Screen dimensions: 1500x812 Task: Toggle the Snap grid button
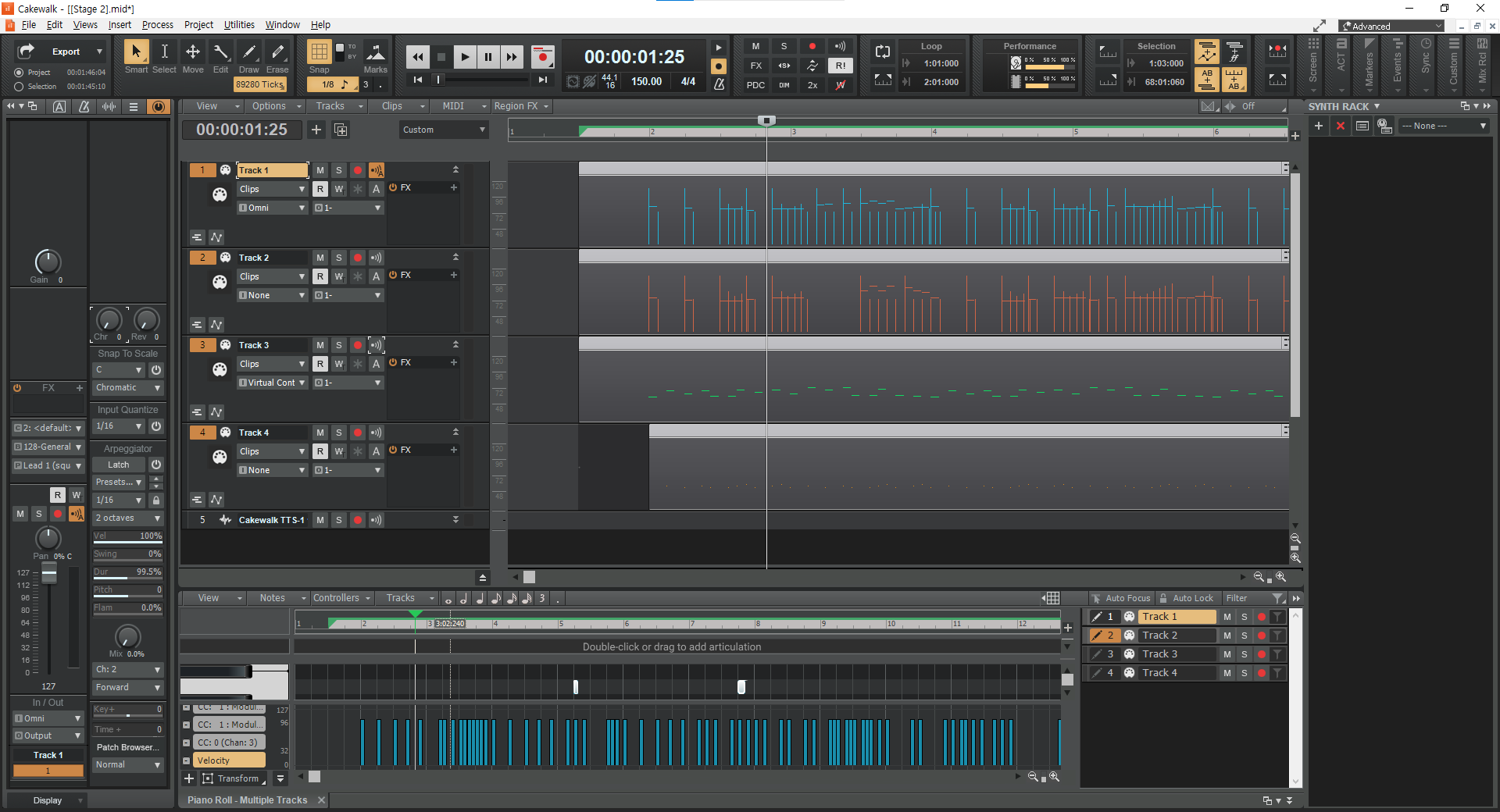click(x=319, y=52)
